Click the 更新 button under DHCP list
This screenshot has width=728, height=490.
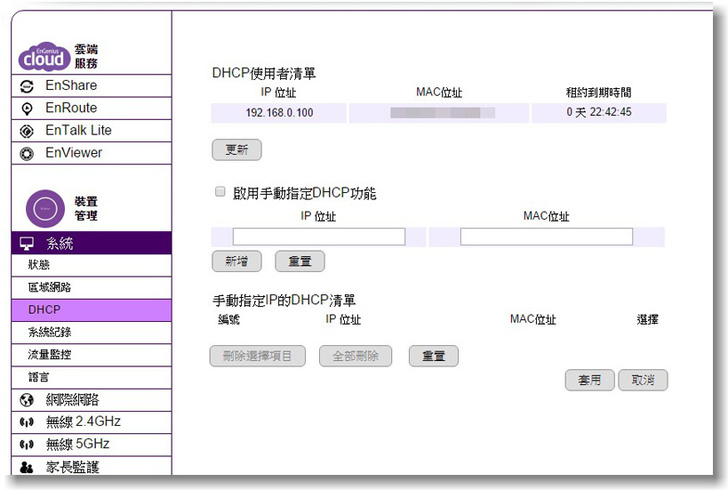pyautogui.click(x=237, y=150)
